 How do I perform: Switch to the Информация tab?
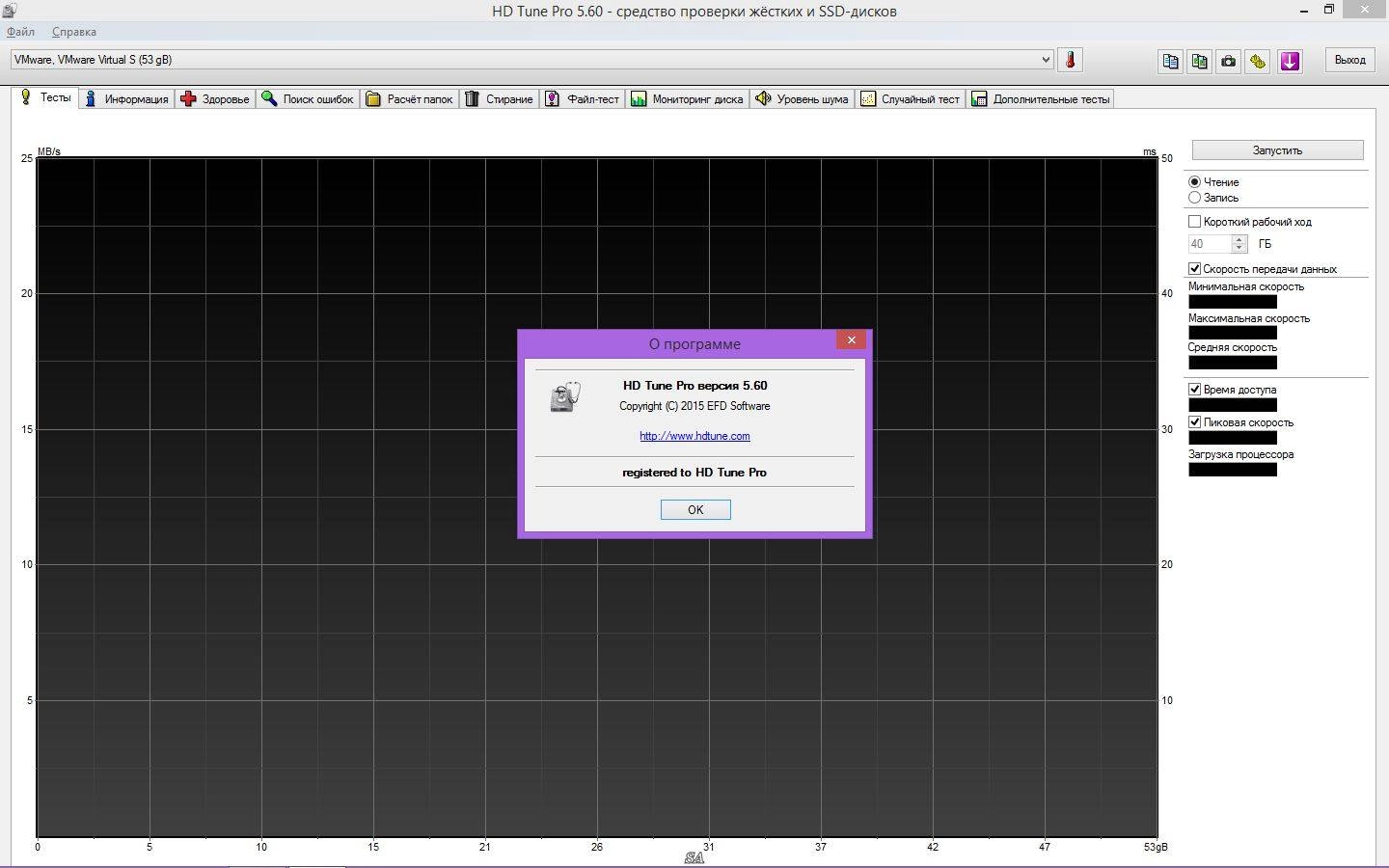[x=125, y=98]
